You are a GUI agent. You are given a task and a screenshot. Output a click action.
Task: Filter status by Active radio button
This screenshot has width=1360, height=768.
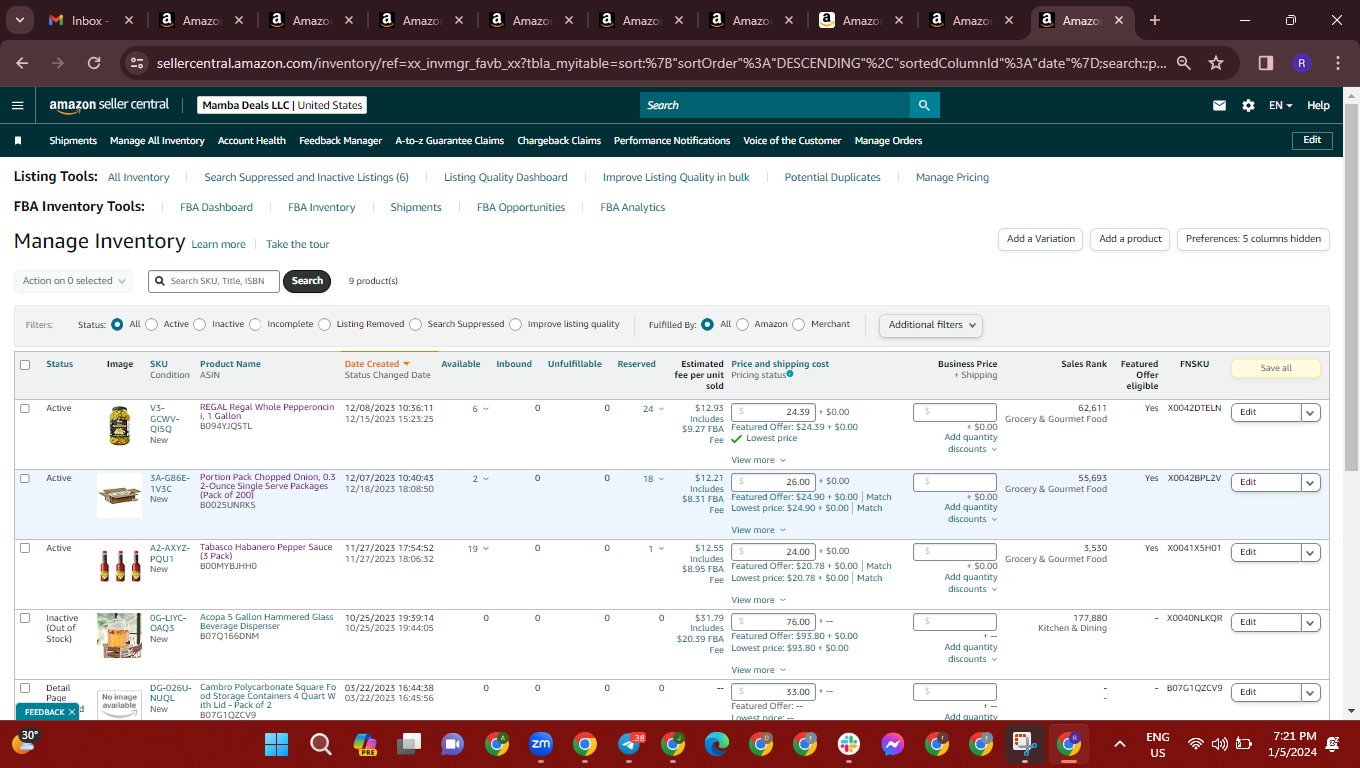tap(154, 324)
